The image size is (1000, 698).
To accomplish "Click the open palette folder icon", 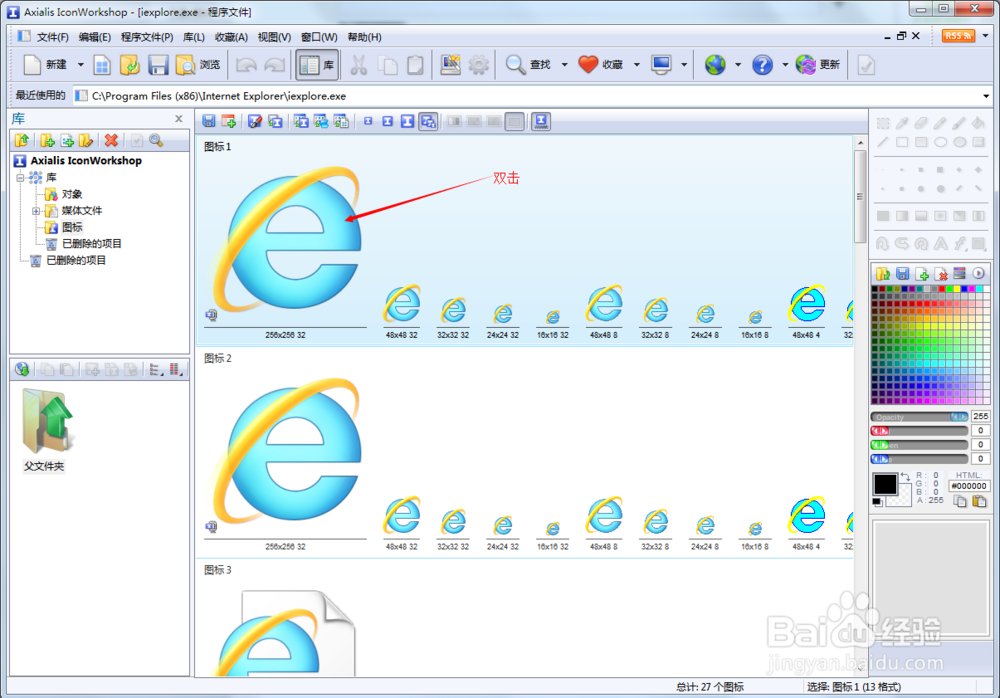I will [x=883, y=274].
